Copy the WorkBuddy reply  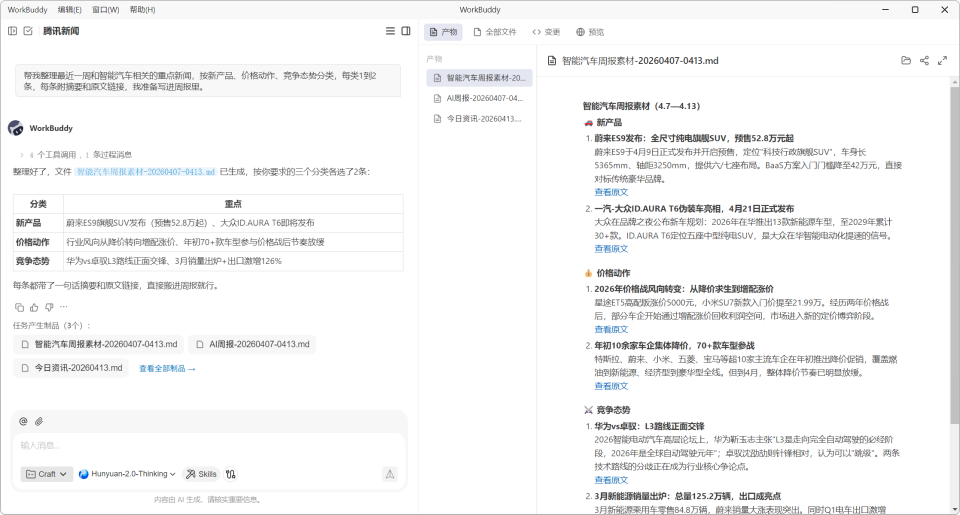pos(19,307)
